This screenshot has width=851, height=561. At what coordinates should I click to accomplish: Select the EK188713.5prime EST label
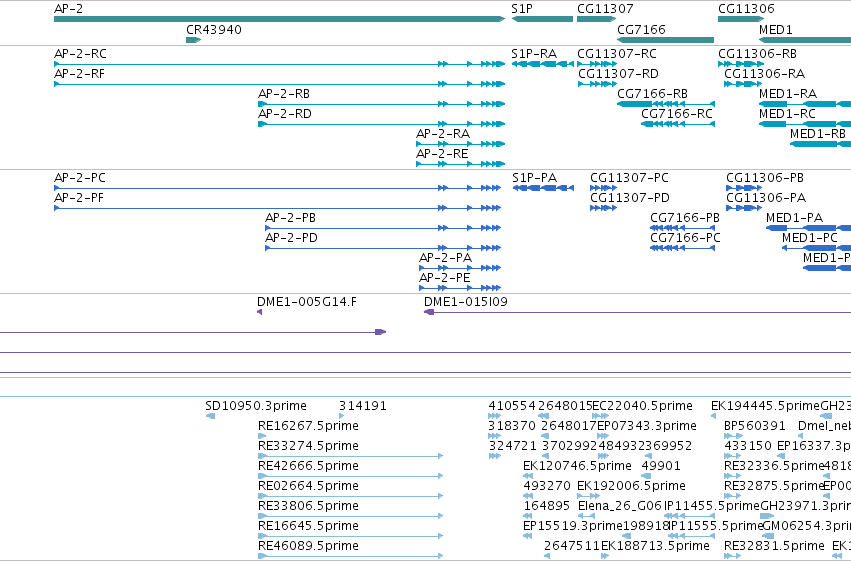(x=655, y=546)
